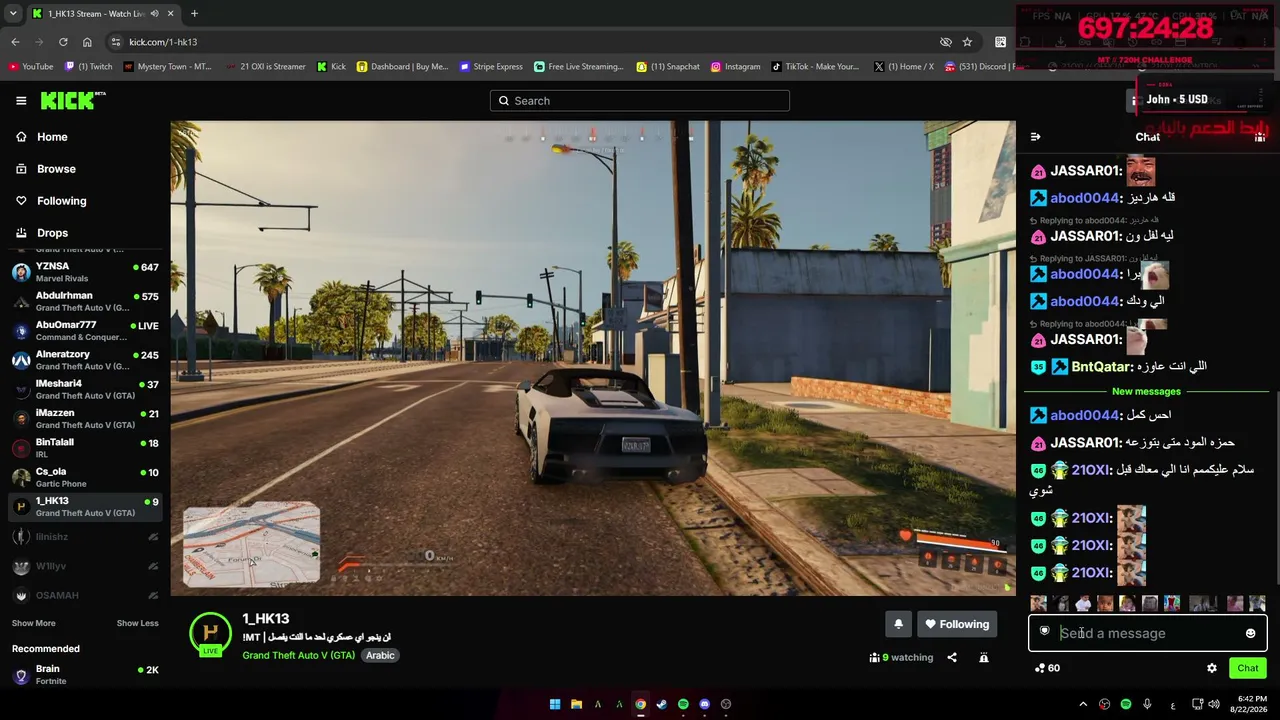Collapse the chat panel with arrow icon
1280x720 pixels.
pos(1035,137)
